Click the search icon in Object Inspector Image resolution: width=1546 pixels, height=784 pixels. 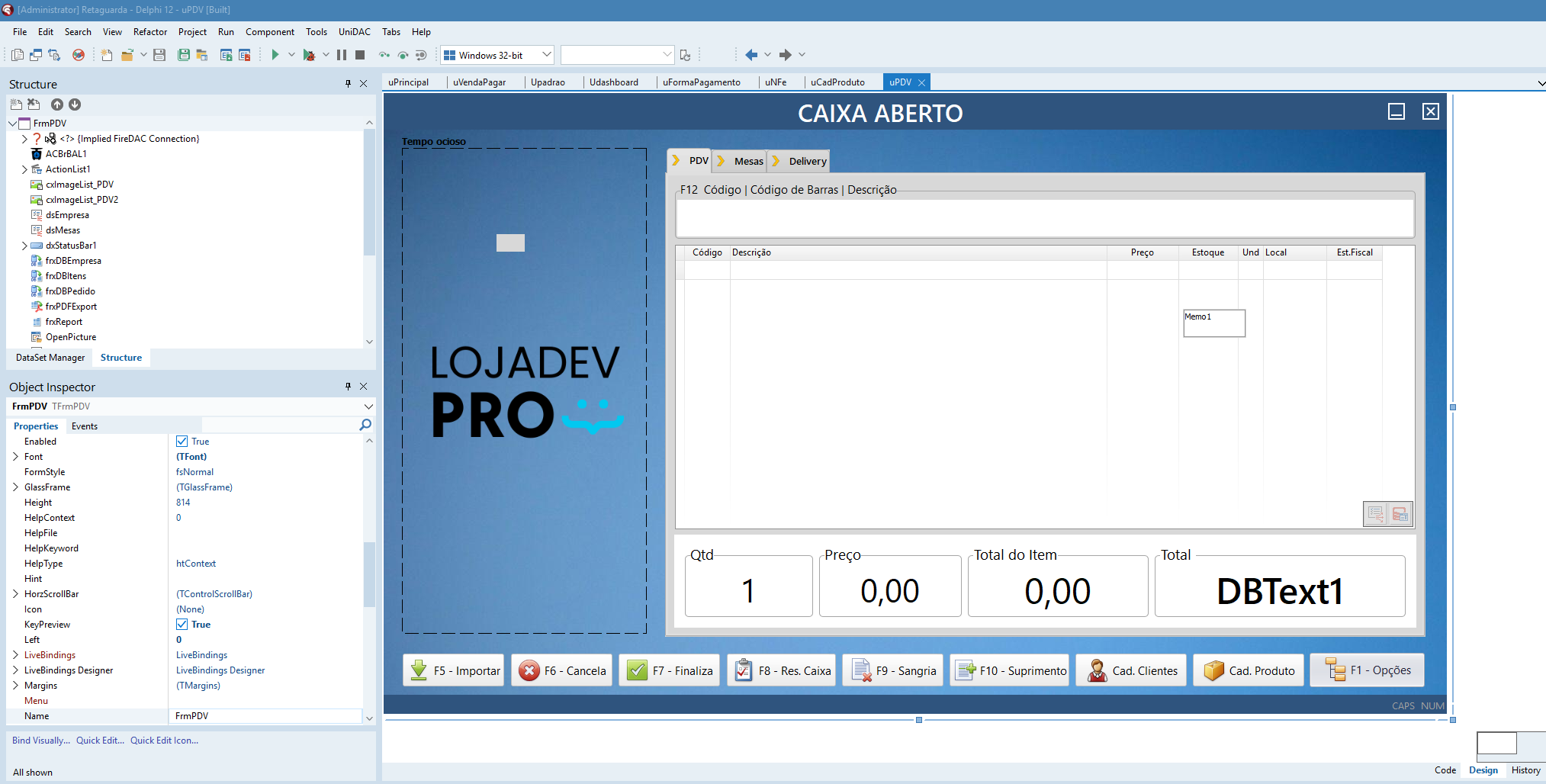(365, 425)
